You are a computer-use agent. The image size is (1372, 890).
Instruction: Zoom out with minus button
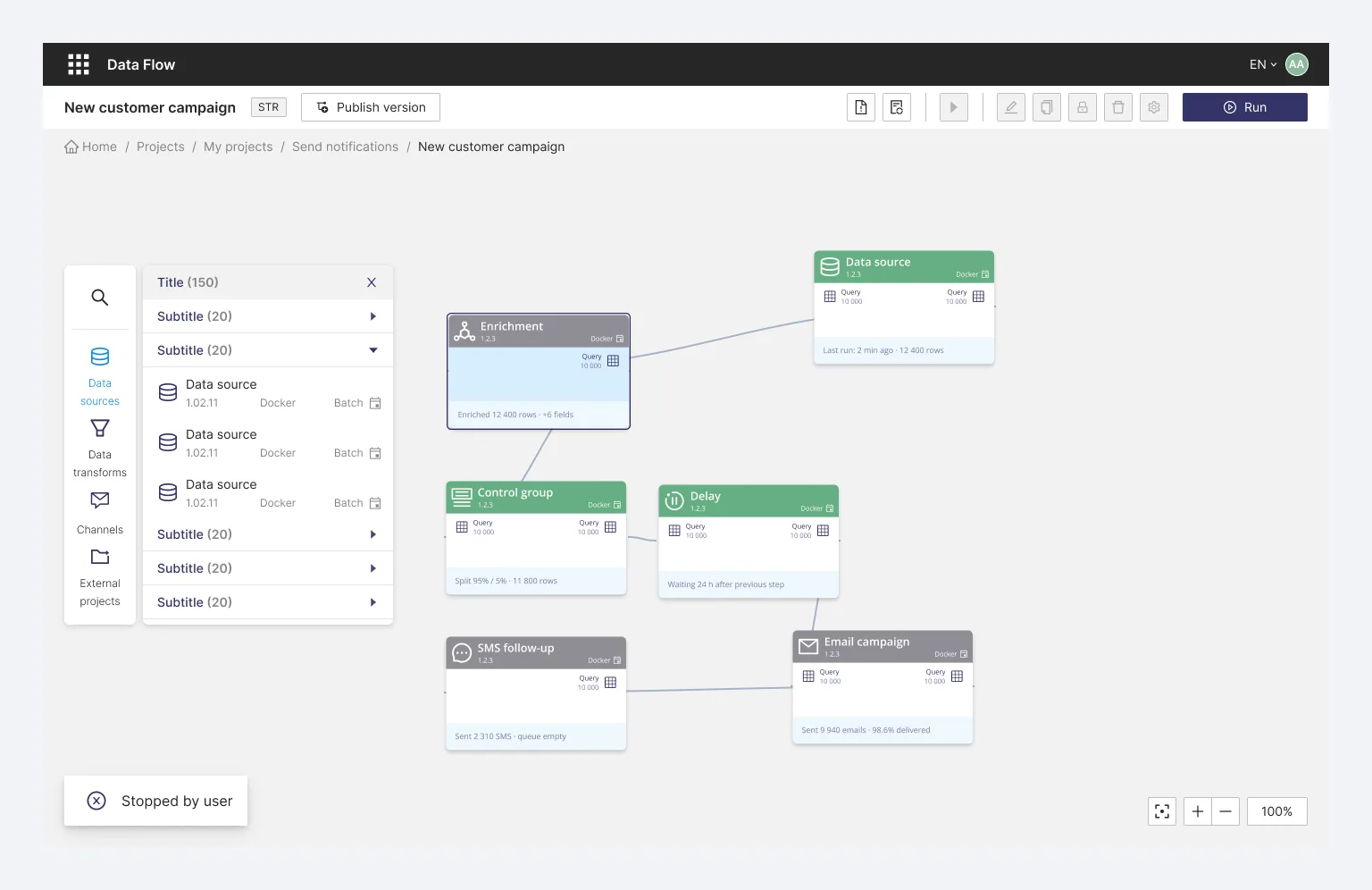pyautogui.click(x=1226, y=811)
